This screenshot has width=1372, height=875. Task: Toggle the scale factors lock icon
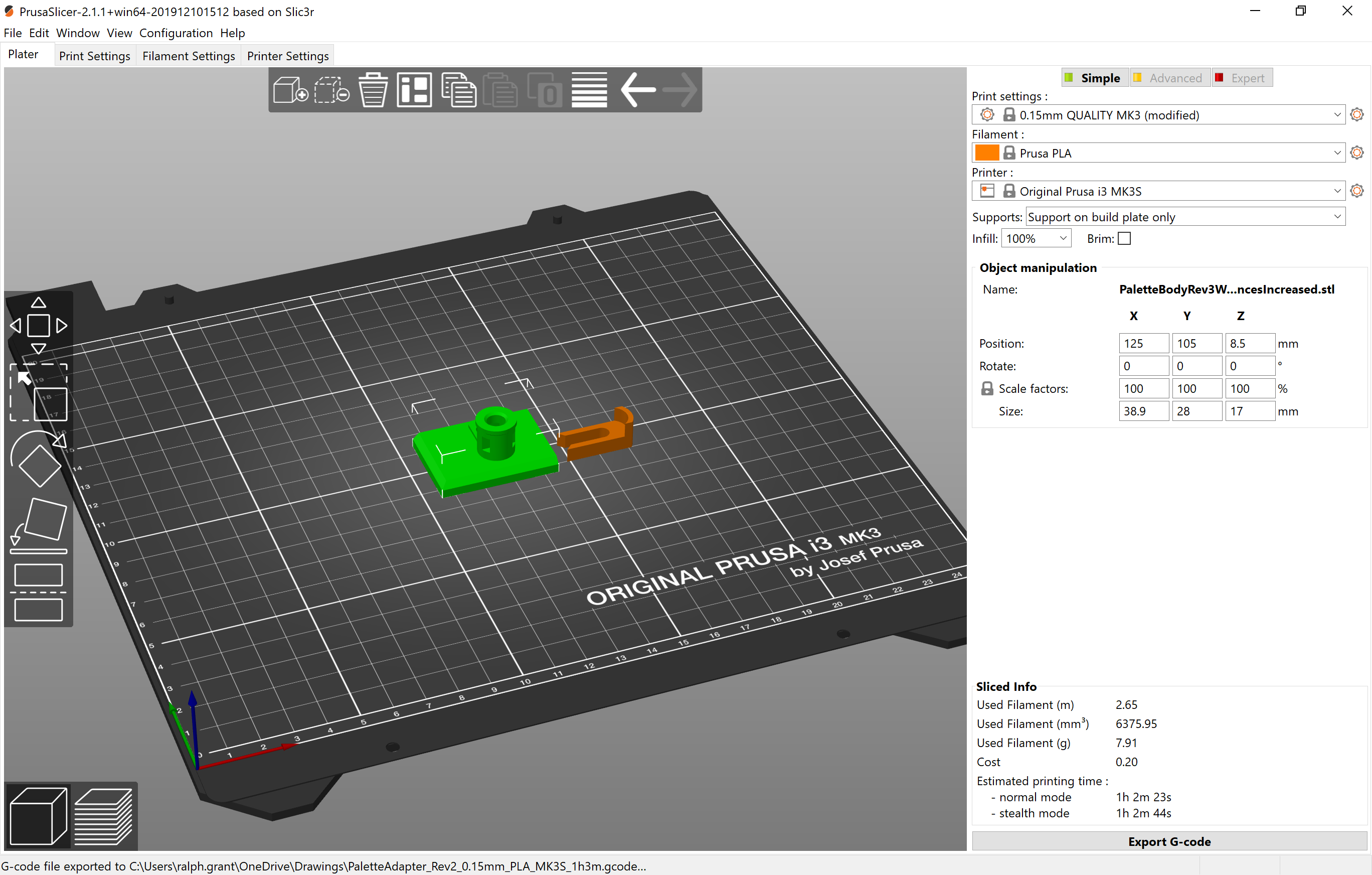pos(987,389)
